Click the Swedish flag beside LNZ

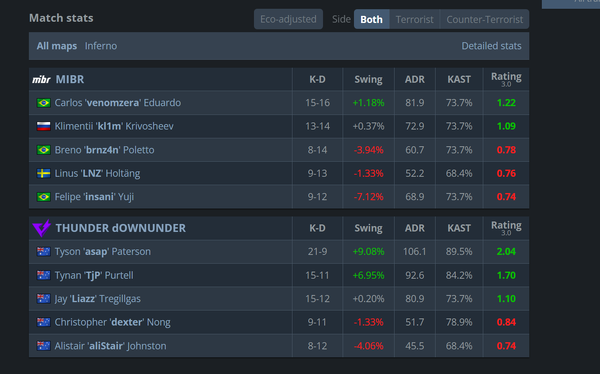44,173
